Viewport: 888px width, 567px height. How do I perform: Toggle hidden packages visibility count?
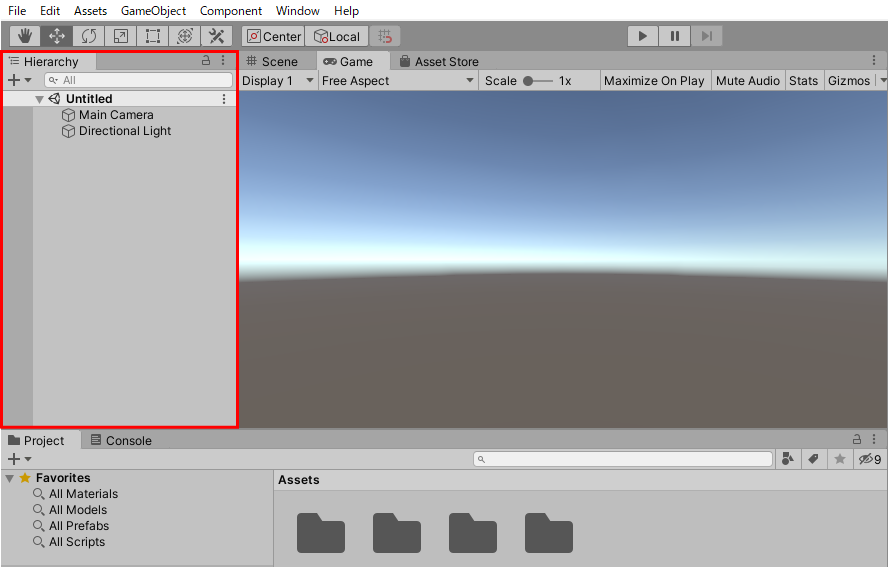(870, 459)
